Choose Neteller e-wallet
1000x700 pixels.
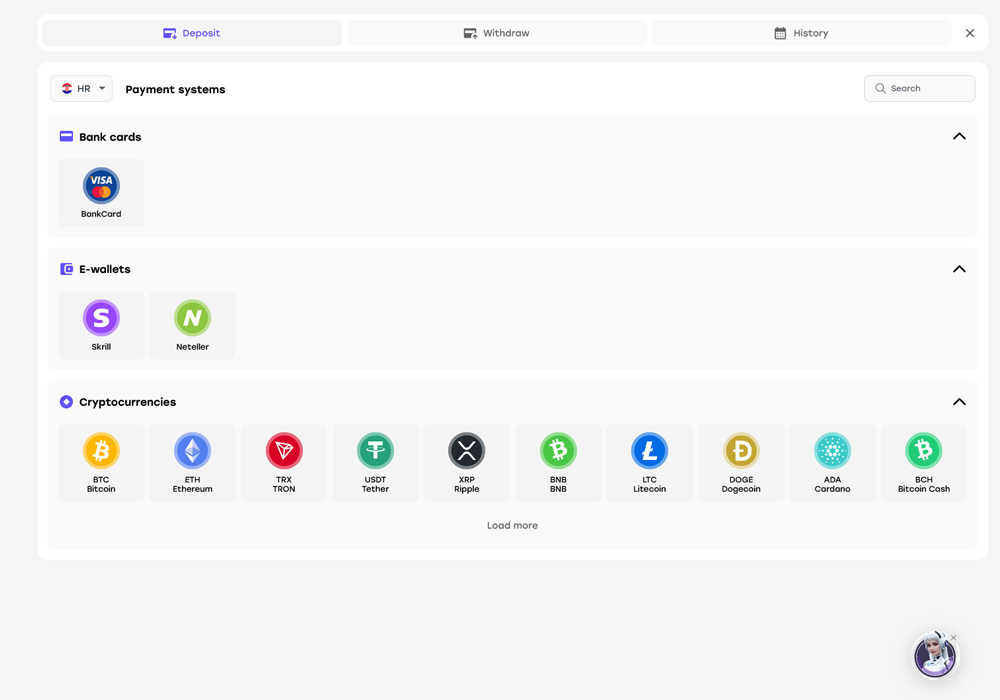coord(193,325)
